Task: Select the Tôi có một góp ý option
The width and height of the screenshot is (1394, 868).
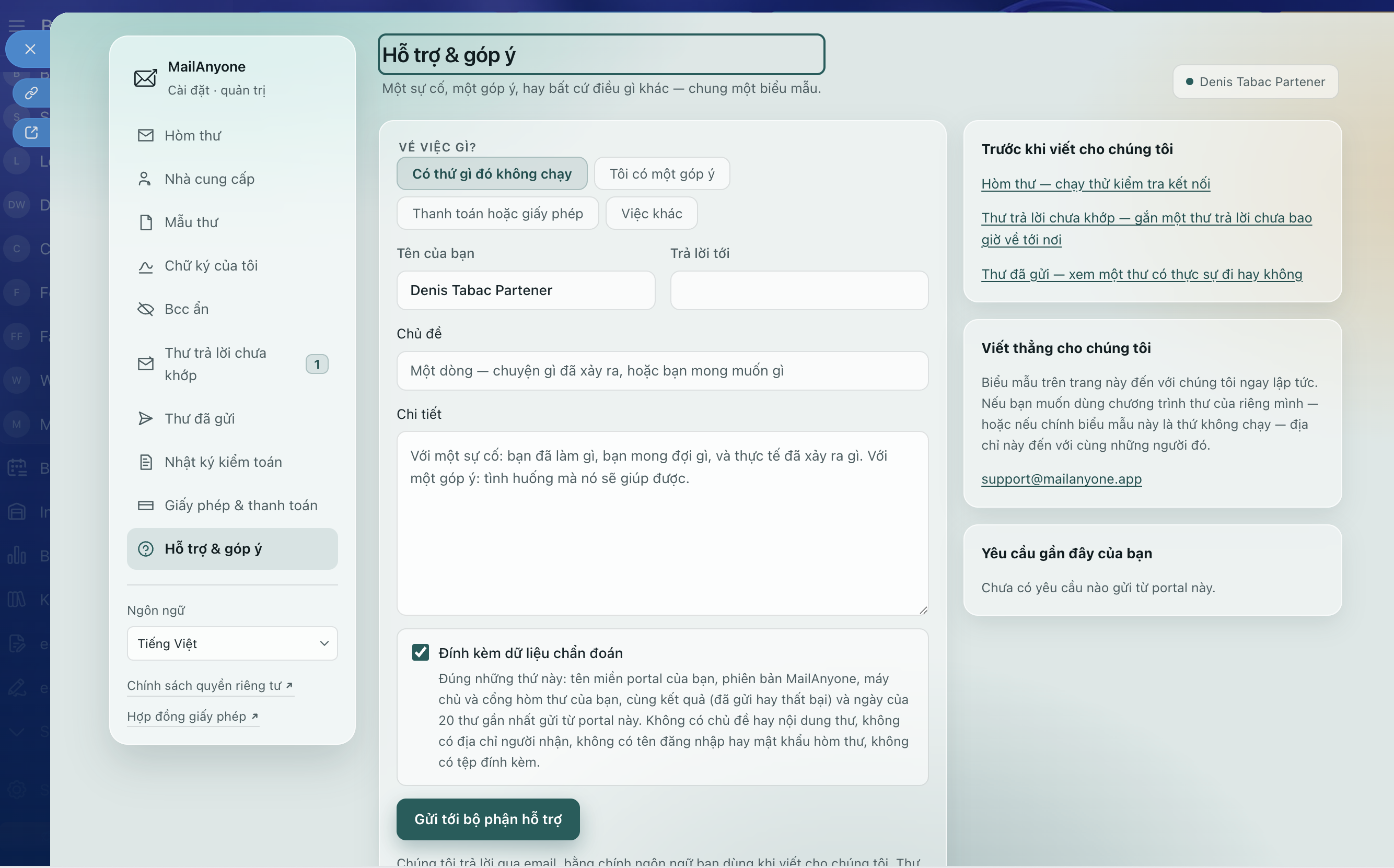Action: point(662,174)
